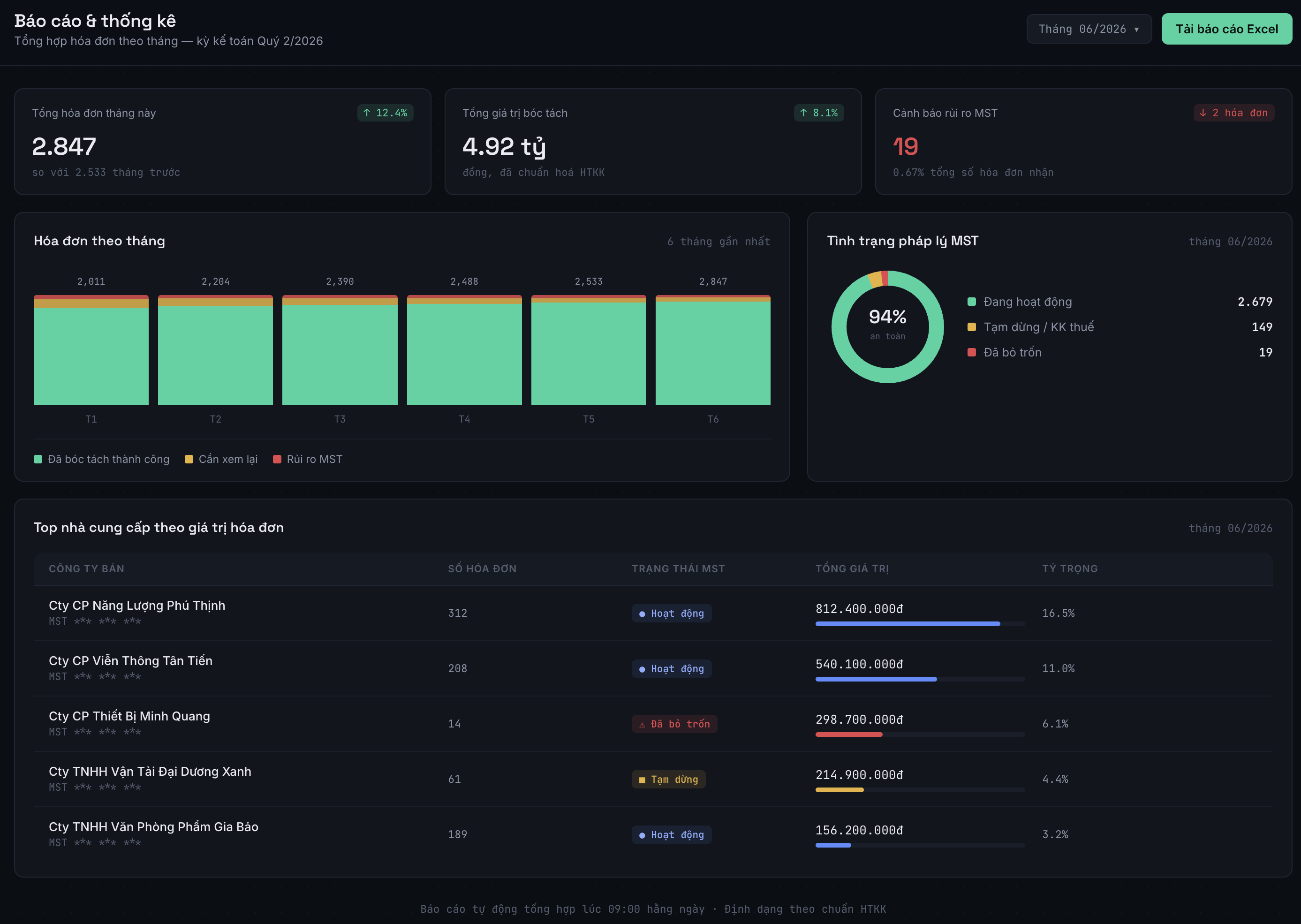Click yellow progress bar under 214.900.000đ

[840, 790]
